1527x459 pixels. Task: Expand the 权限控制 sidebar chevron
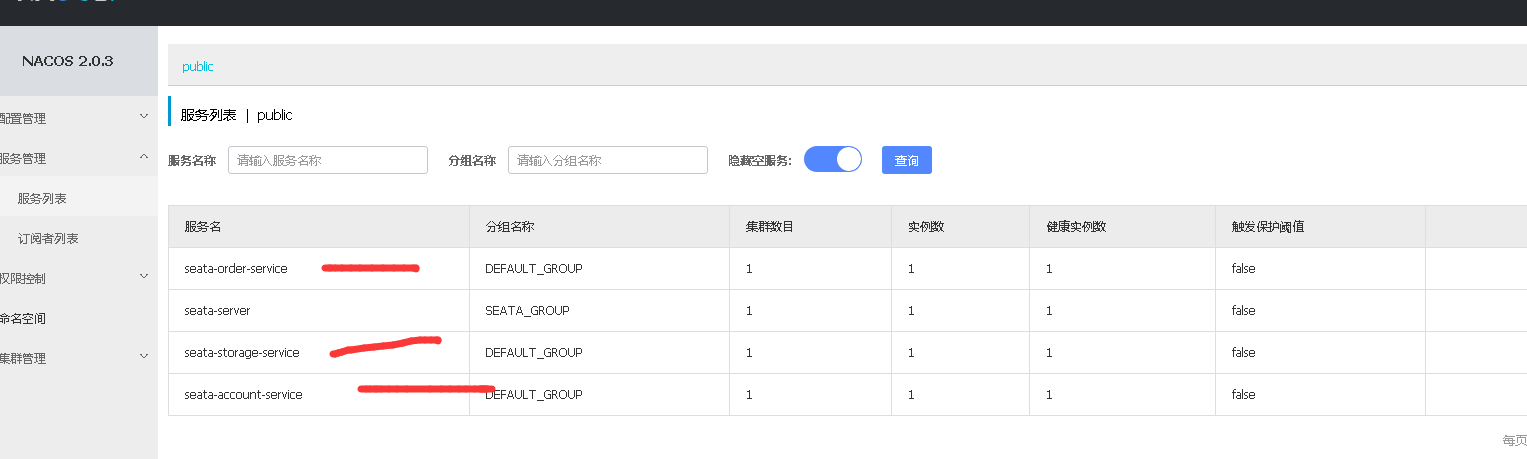144,278
